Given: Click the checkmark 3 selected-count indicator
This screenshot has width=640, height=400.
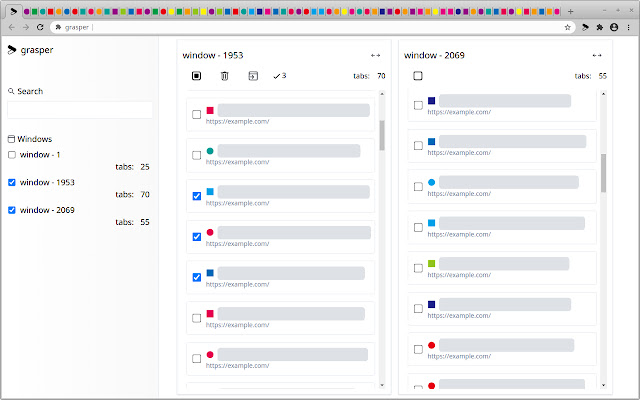Looking at the screenshot, I should (280, 76).
